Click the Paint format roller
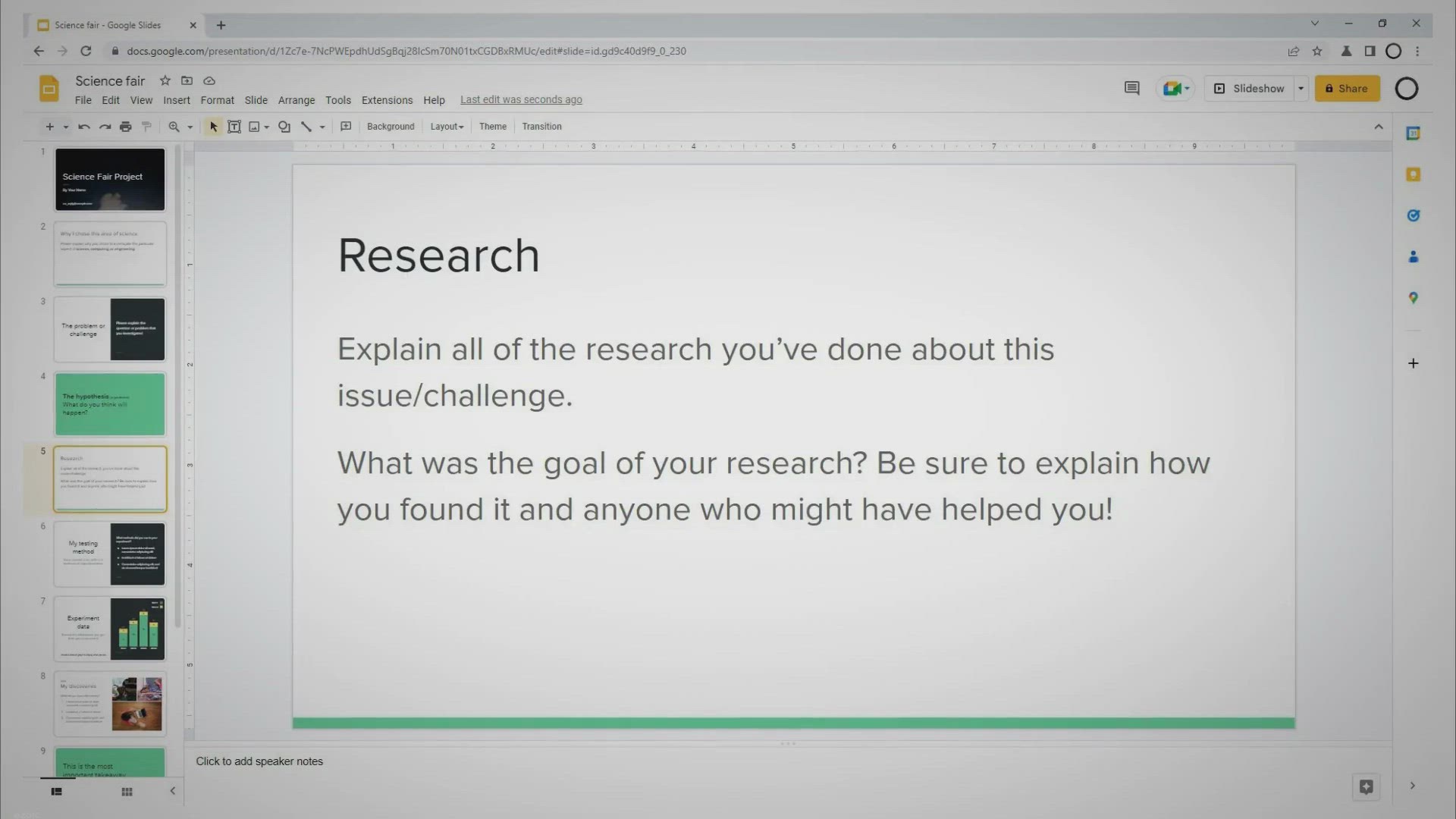 point(147,127)
